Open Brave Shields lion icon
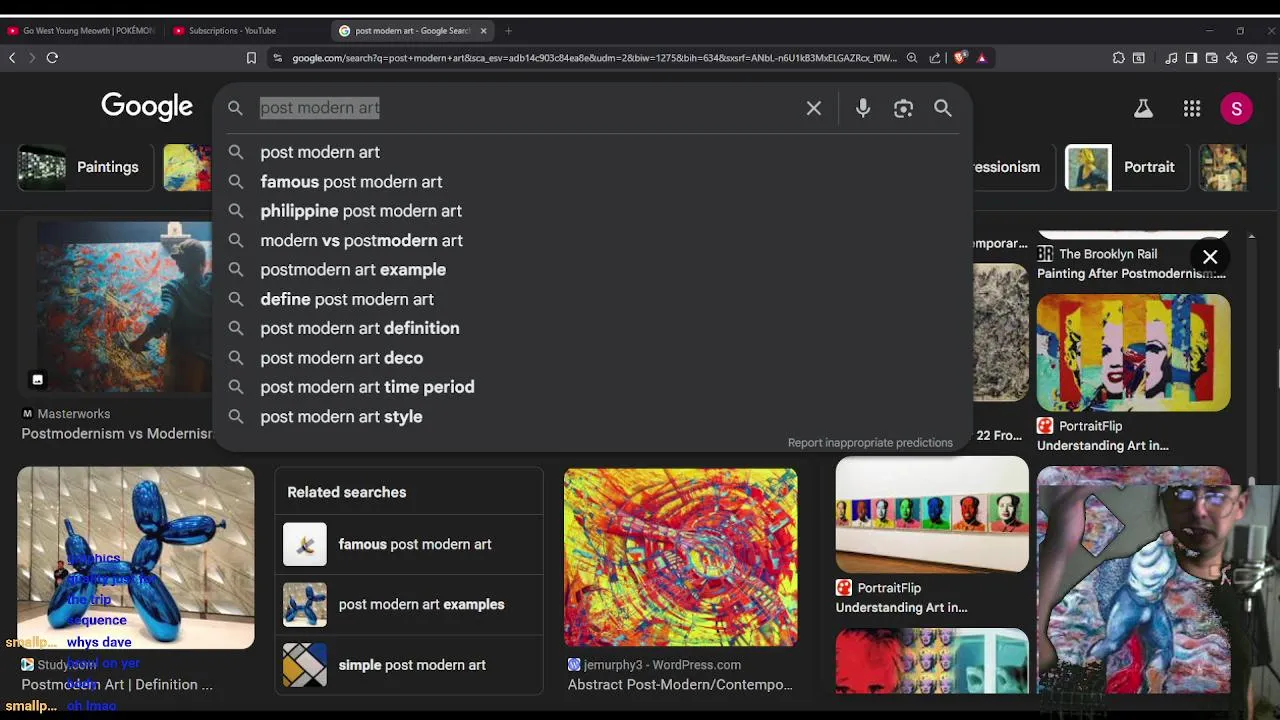The image size is (1280, 720). (x=960, y=58)
